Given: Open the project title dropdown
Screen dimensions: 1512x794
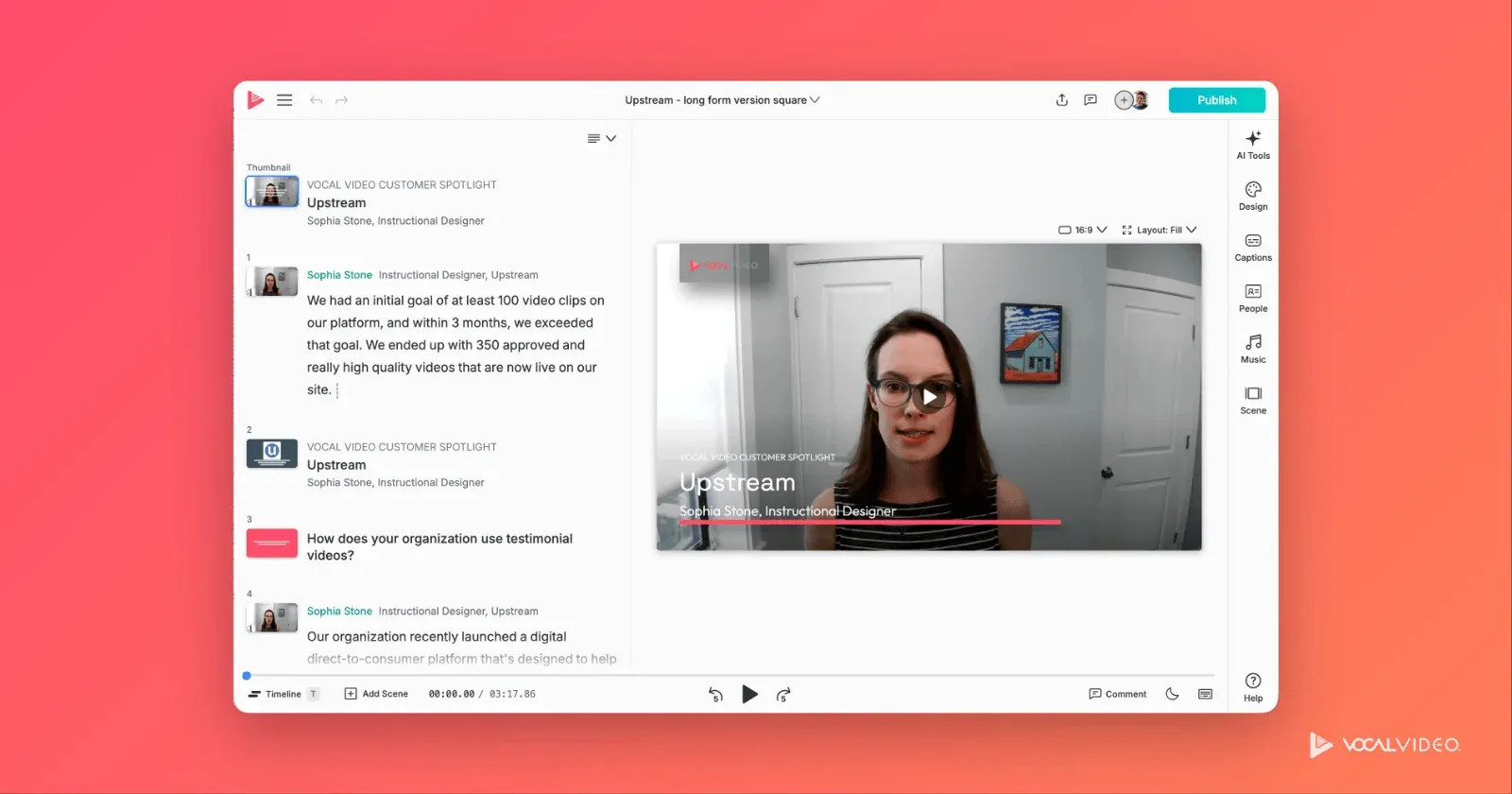Looking at the screenshot, I should (x=722, y=100).
